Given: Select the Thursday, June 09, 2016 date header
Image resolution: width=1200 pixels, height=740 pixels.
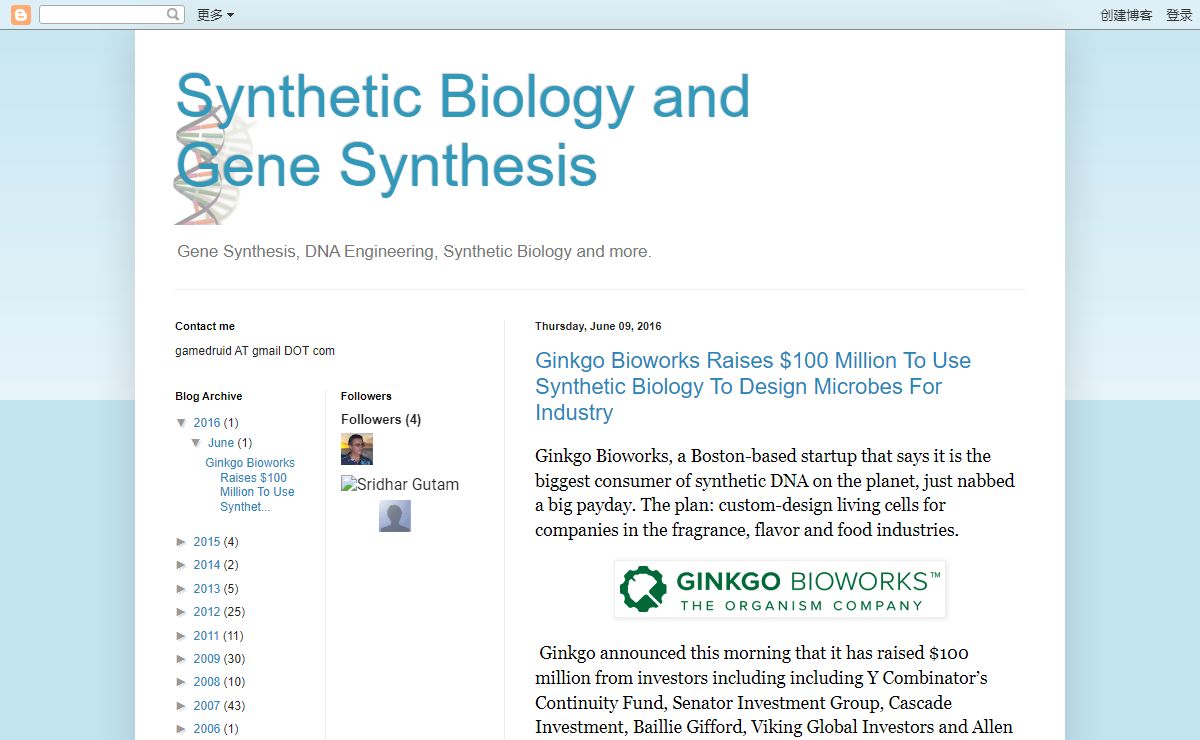Looking at the screenshot, I should tap(598, 326).
